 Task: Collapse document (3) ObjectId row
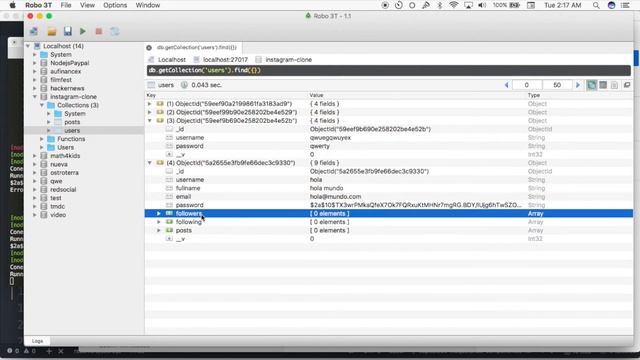tap(149, 121)
